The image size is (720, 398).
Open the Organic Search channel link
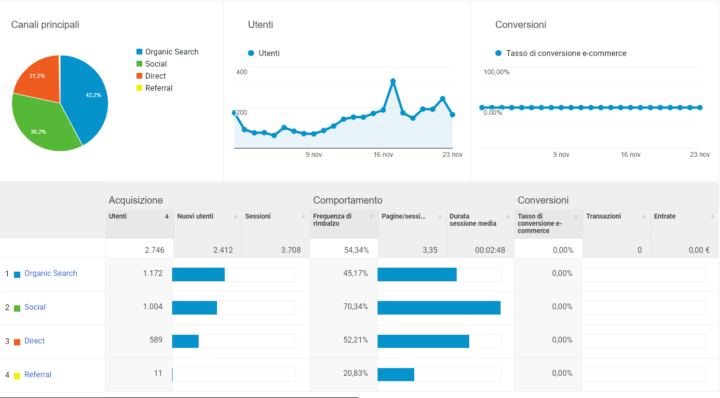(x=51, y=273)
